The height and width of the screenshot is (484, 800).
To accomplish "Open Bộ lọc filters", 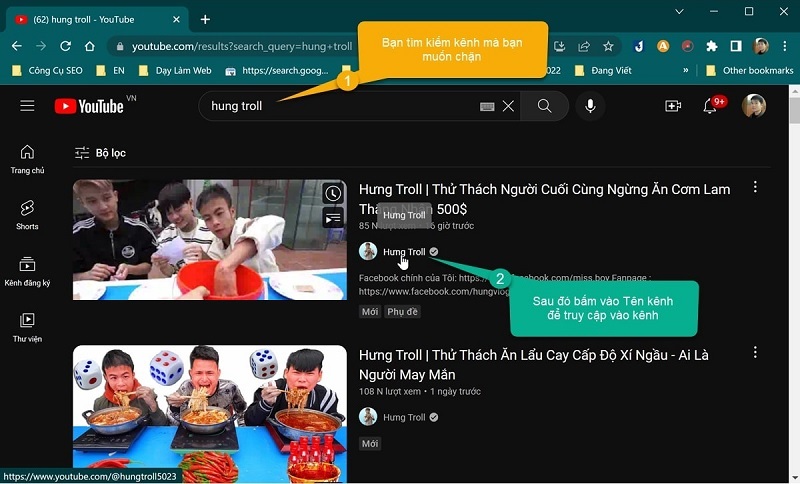I will [100, 152].
